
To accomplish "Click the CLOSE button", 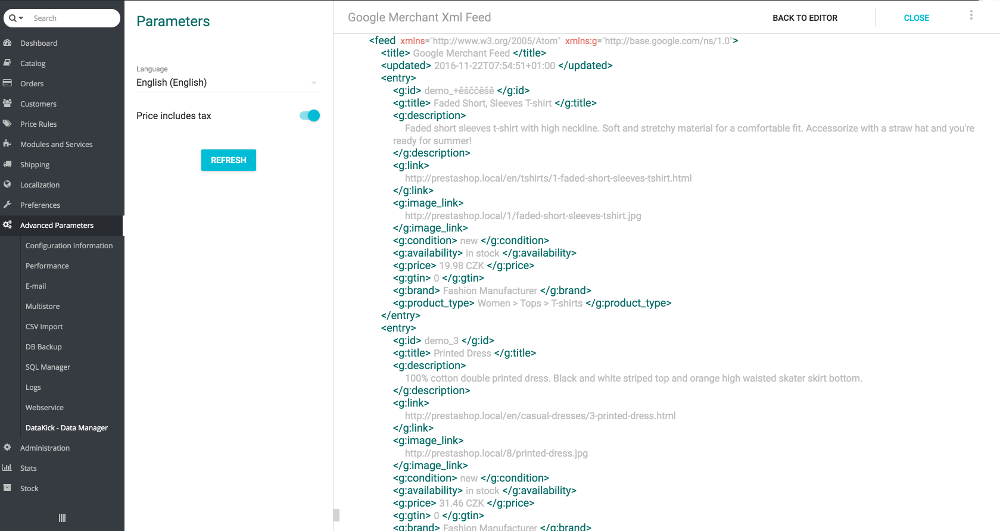I will [916, 18].
